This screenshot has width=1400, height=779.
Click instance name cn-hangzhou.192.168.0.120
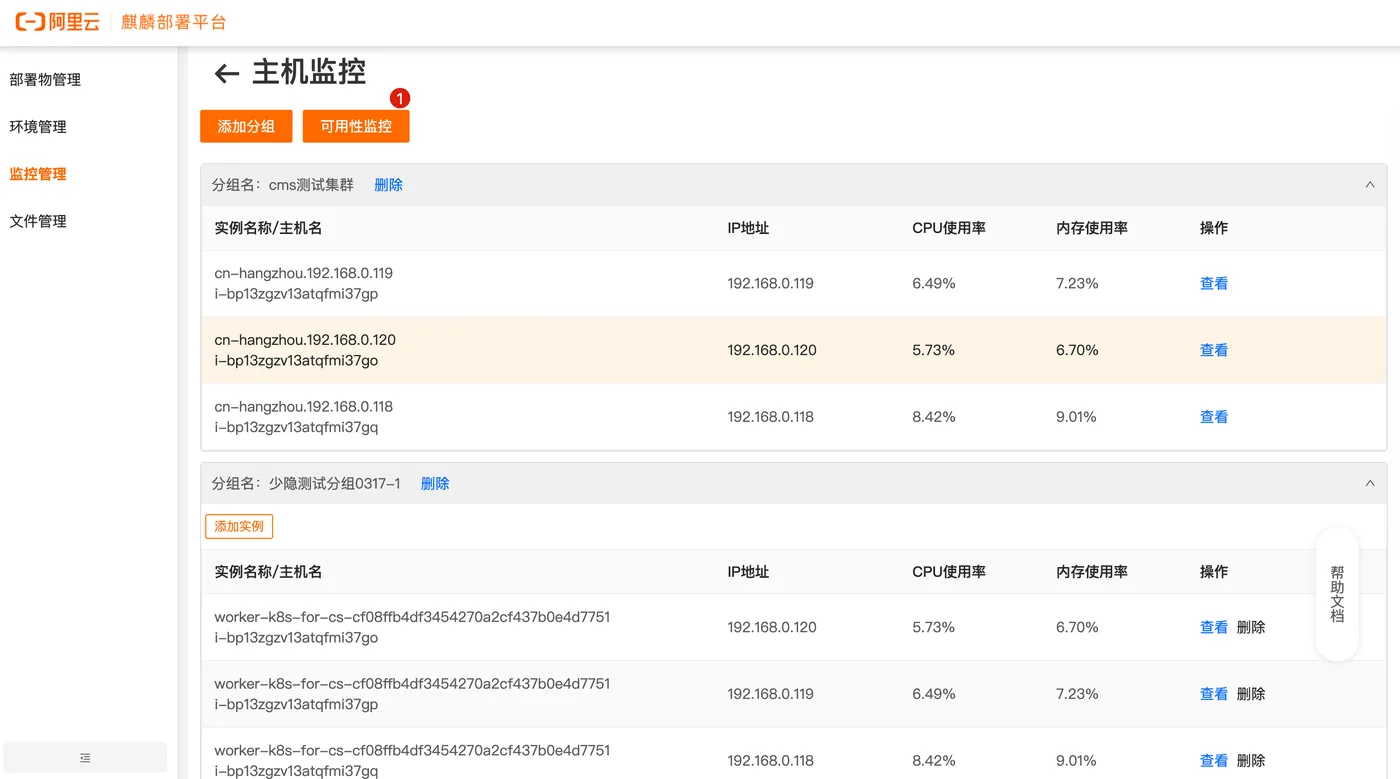[305, 340]
